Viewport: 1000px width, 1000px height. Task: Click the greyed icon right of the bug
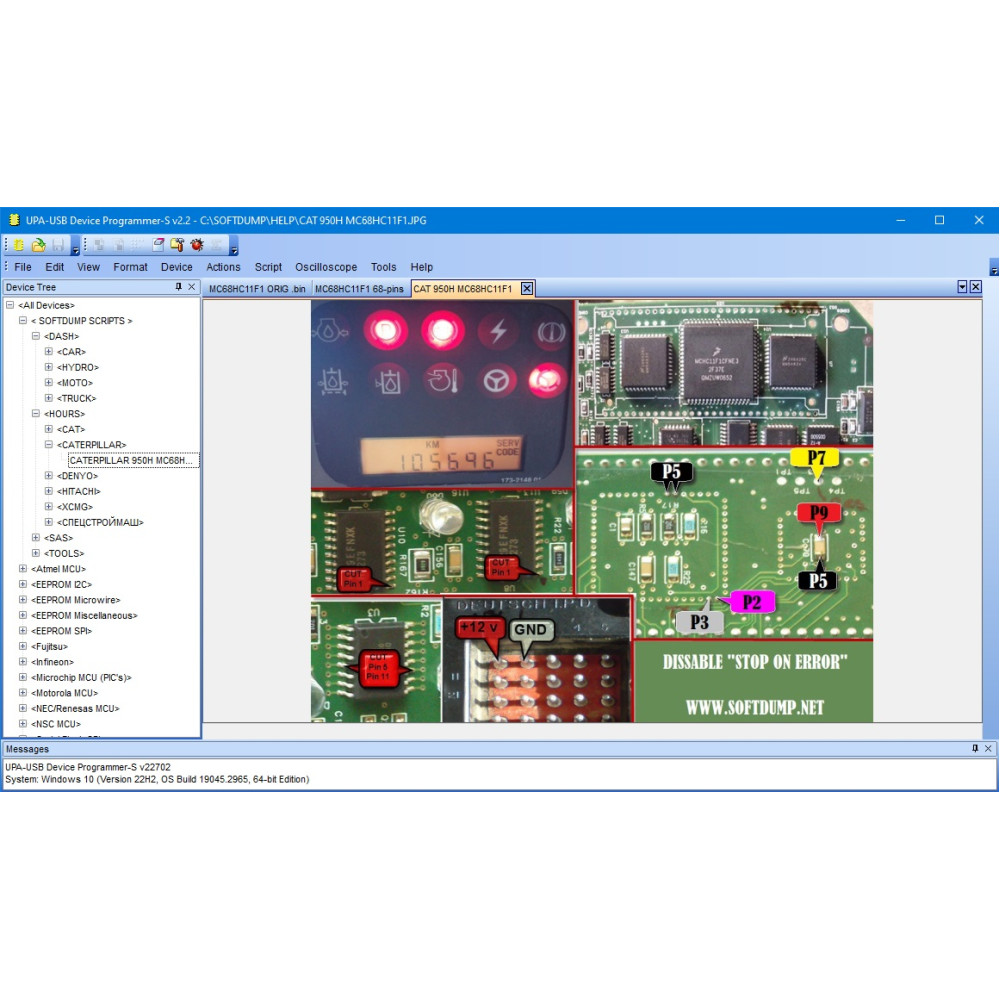click(x=217, y=245)
